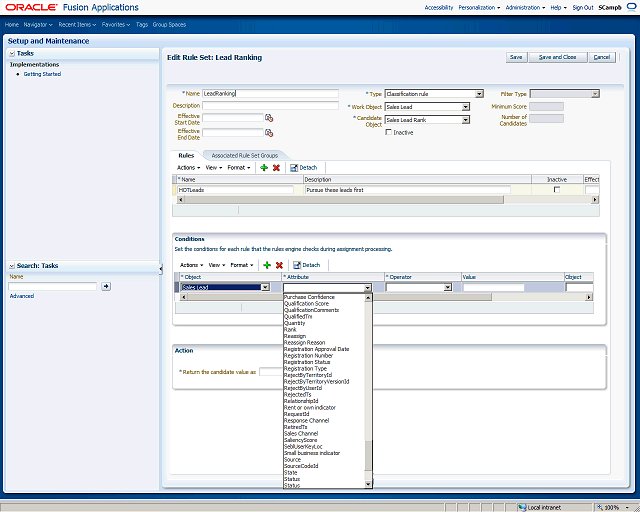Open the Navigator menu

click(38, 24)
